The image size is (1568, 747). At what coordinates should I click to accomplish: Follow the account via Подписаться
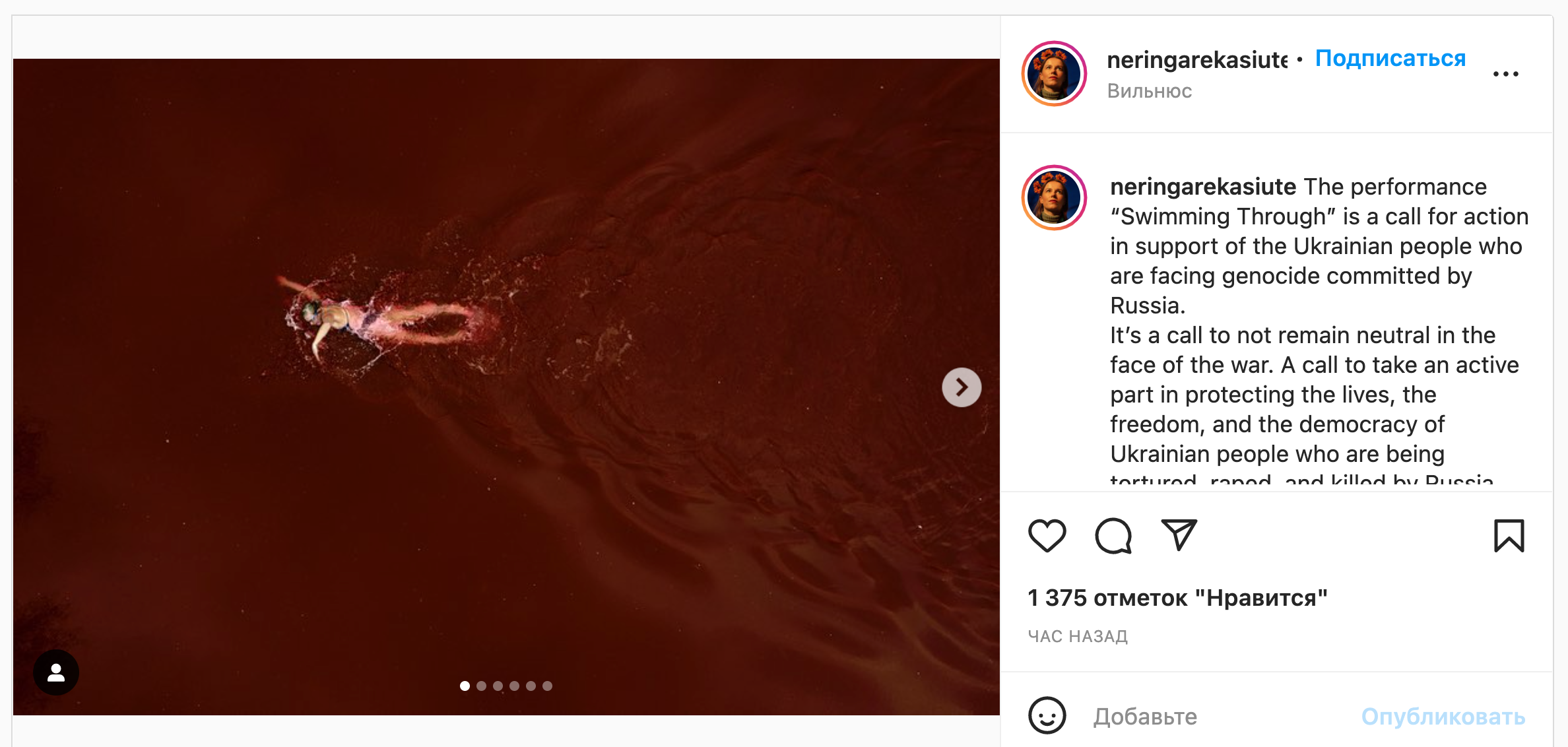coord(1390,59)
